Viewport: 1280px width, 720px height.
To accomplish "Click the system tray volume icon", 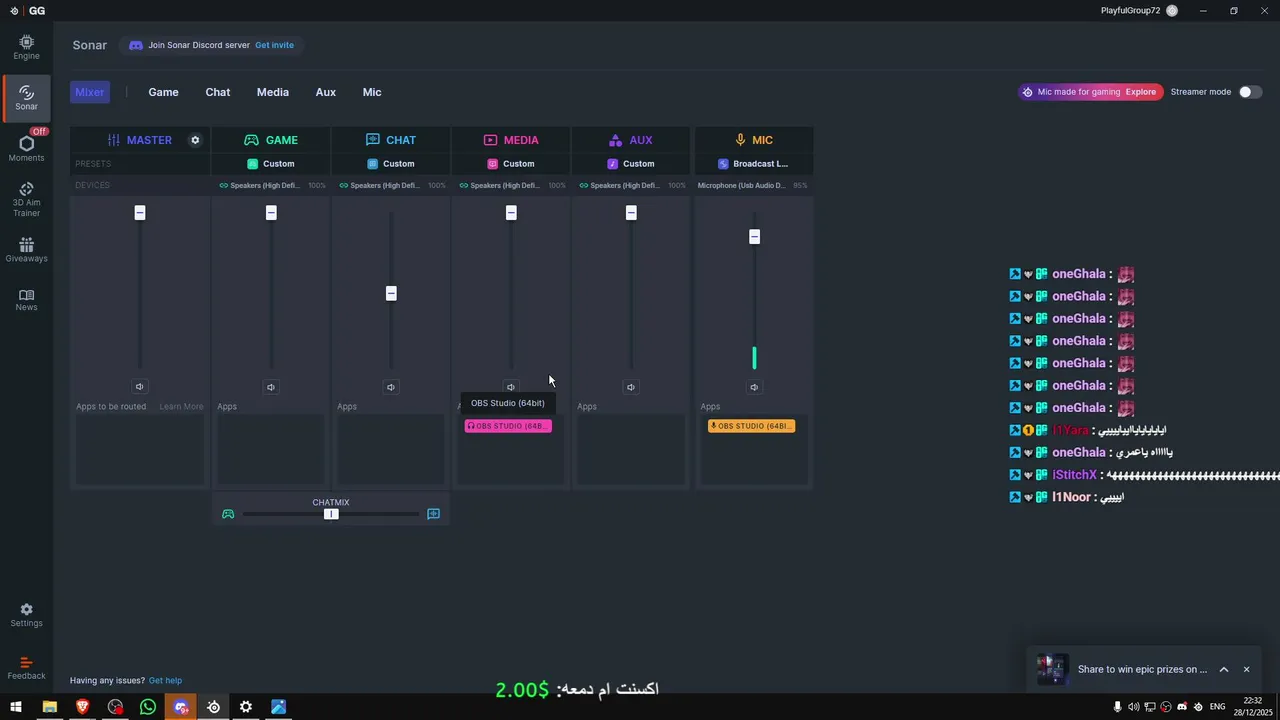I will pos(1133,707).
